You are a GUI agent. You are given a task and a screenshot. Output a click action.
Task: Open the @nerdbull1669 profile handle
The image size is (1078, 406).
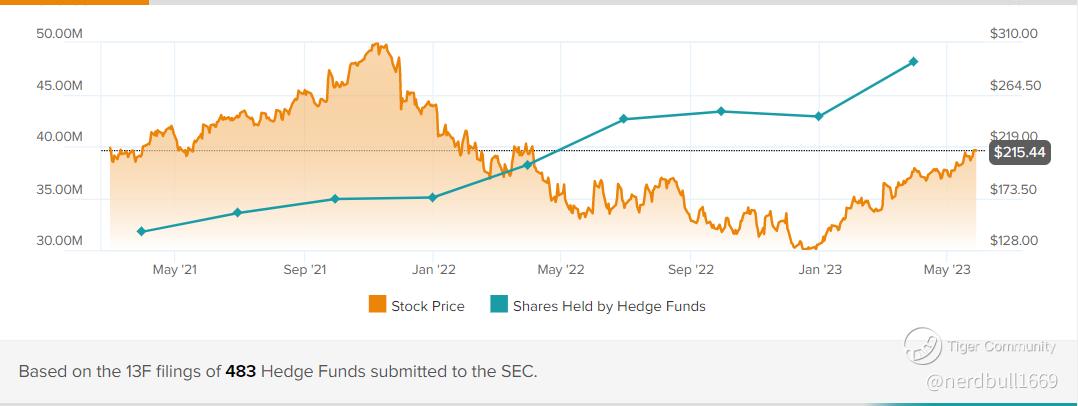pyautogui.click(x=991, y=381)
